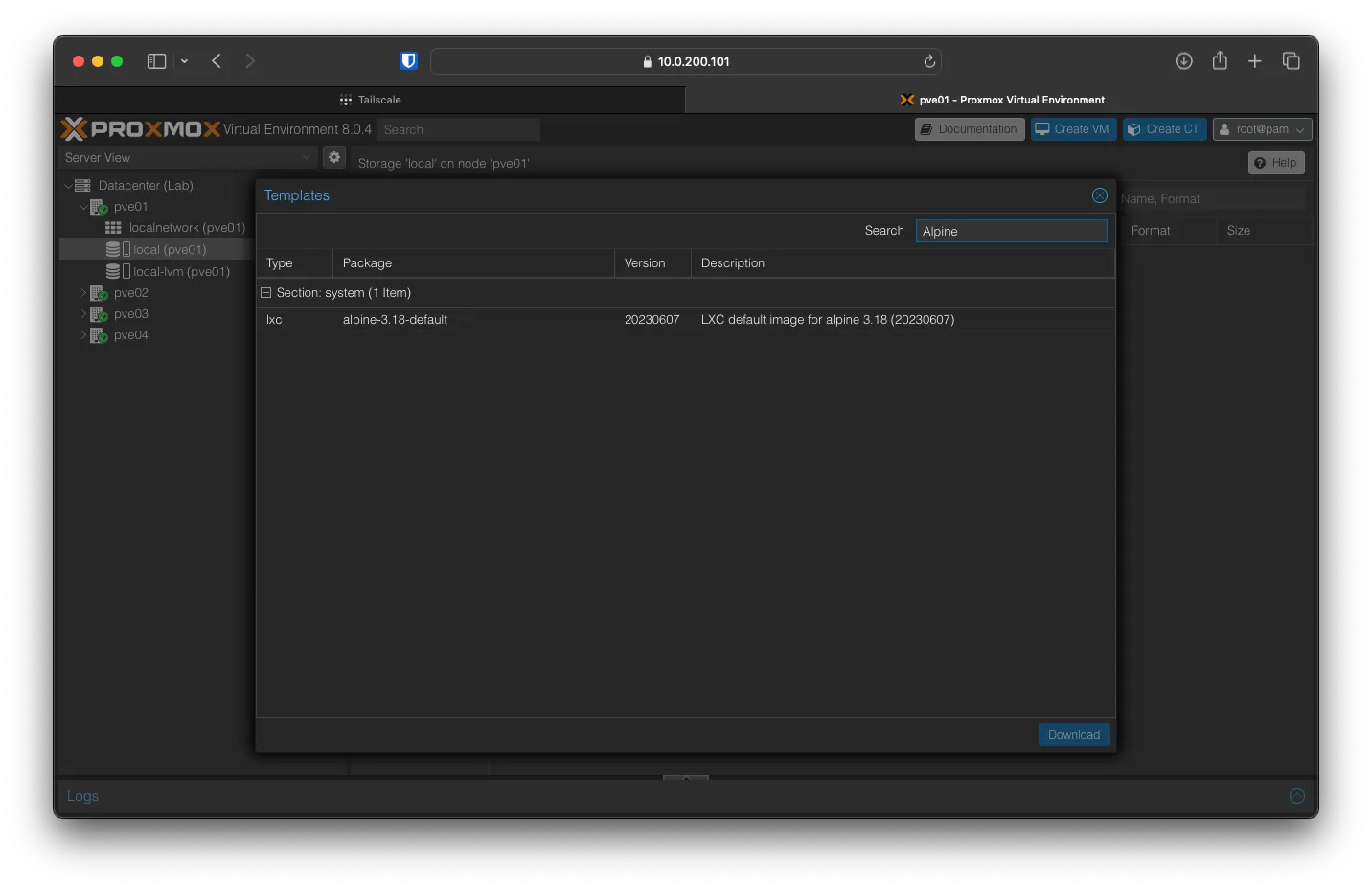Switch to the Tailscale tab
This screenshot has width=1372, height=889.
click(x=370, y=100)
